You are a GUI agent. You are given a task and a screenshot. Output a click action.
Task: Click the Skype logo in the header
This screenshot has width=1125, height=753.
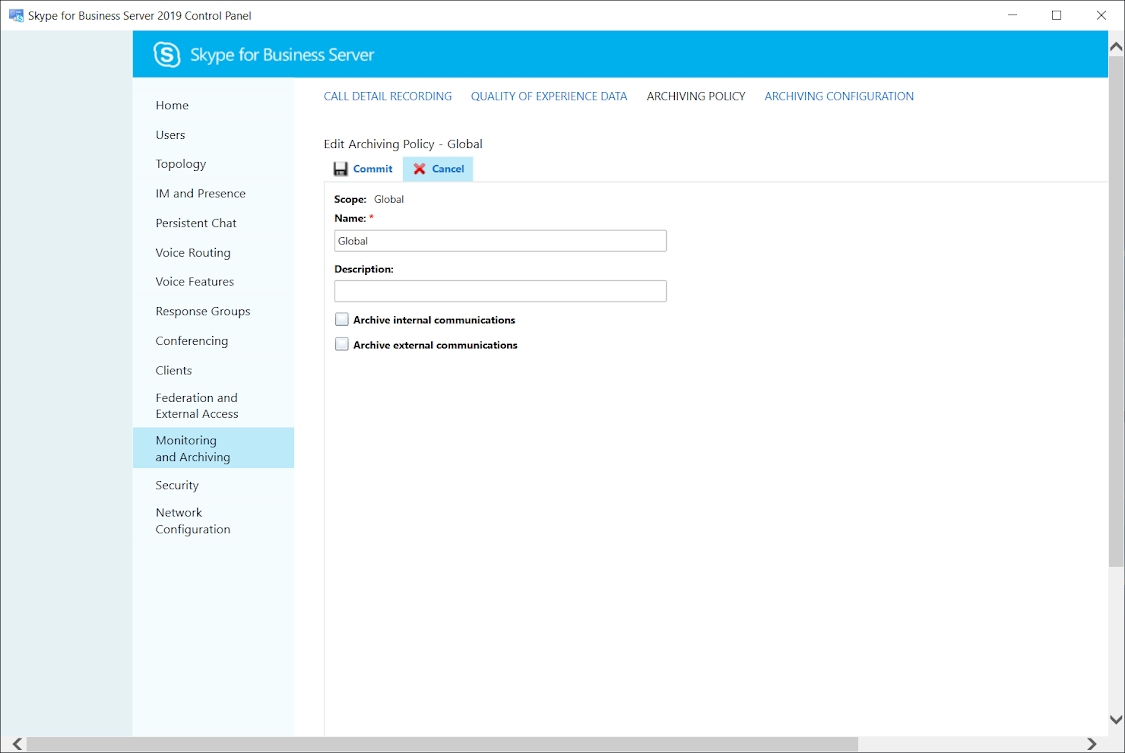coord(167,55)
